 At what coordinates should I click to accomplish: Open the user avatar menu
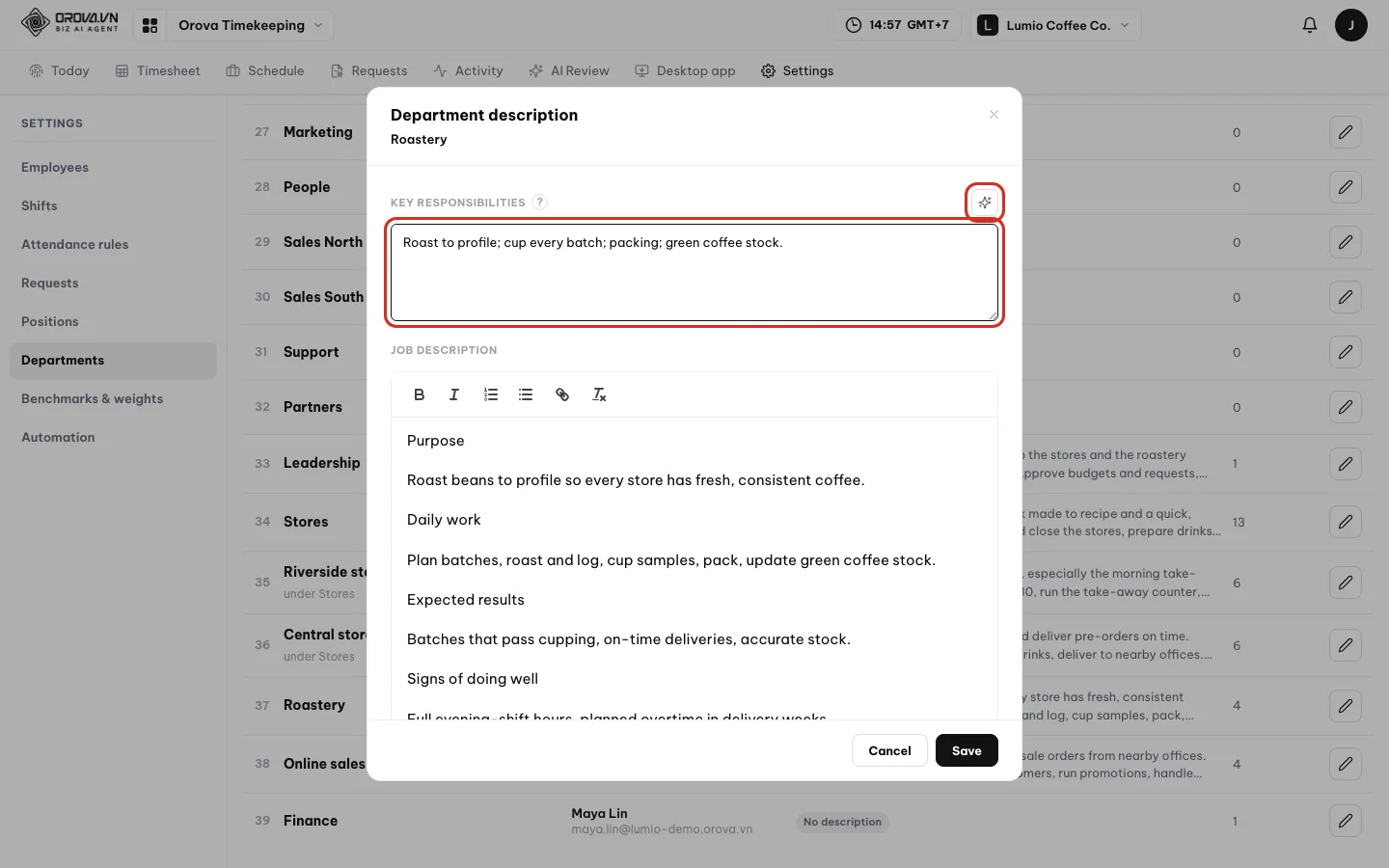1350,25
